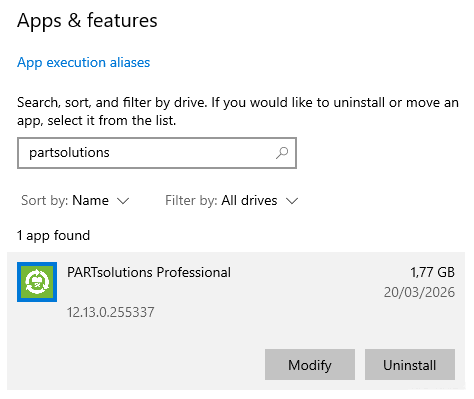Open the App execution aliases link
Viewport: 474px width, 399px height.
[x=83, y=63]
